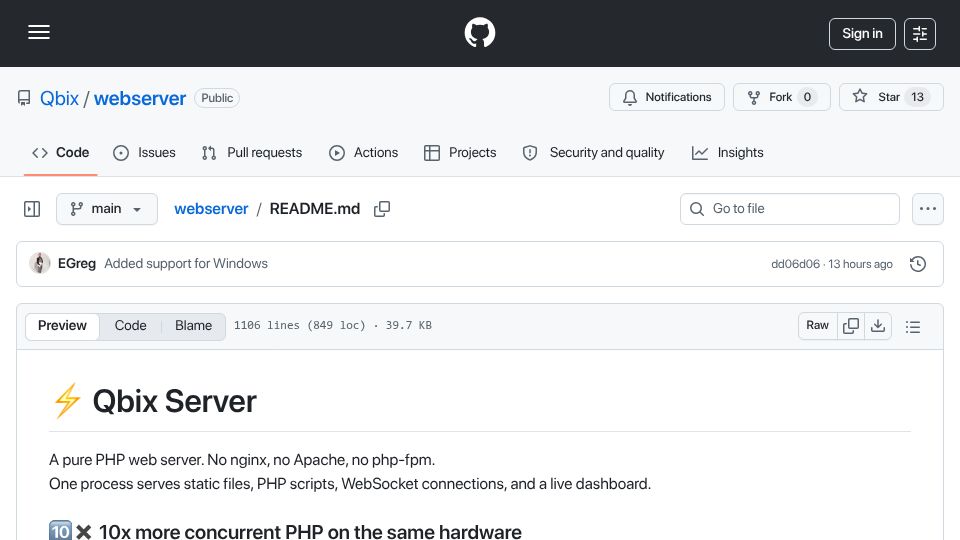The width and height of the screenshot is (960, 540).
Task: Click the fork count 0
Action: (807, 97)
